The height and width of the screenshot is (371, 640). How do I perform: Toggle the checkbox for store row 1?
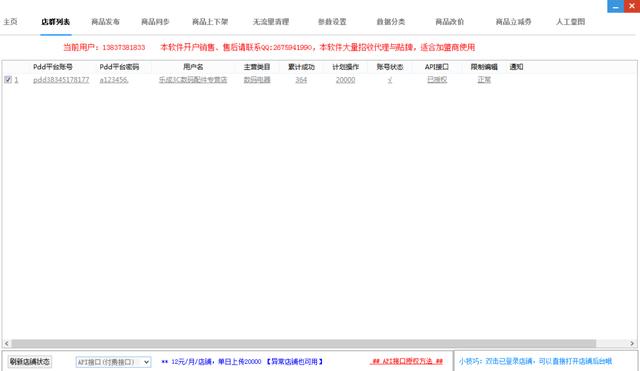click(8, 80)
